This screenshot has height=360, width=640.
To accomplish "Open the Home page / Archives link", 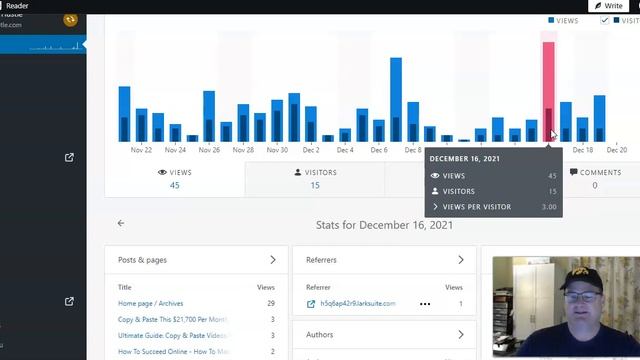I will pos(151,303).
